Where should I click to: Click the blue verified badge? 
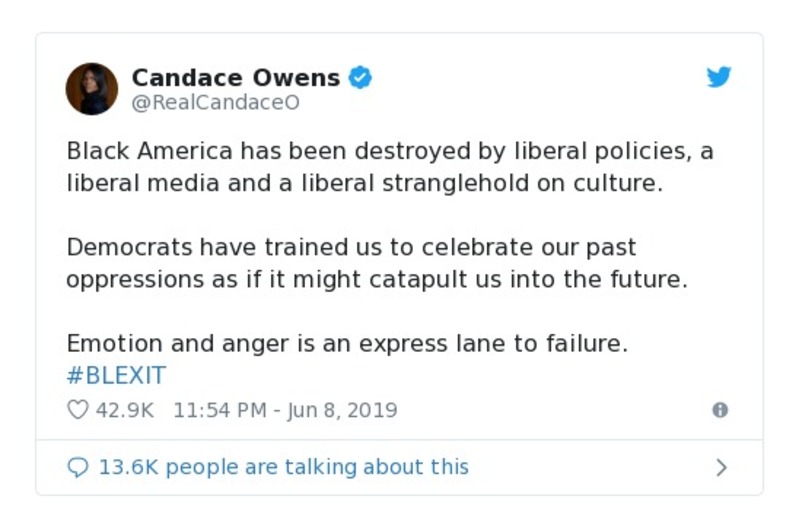[360, 77]
